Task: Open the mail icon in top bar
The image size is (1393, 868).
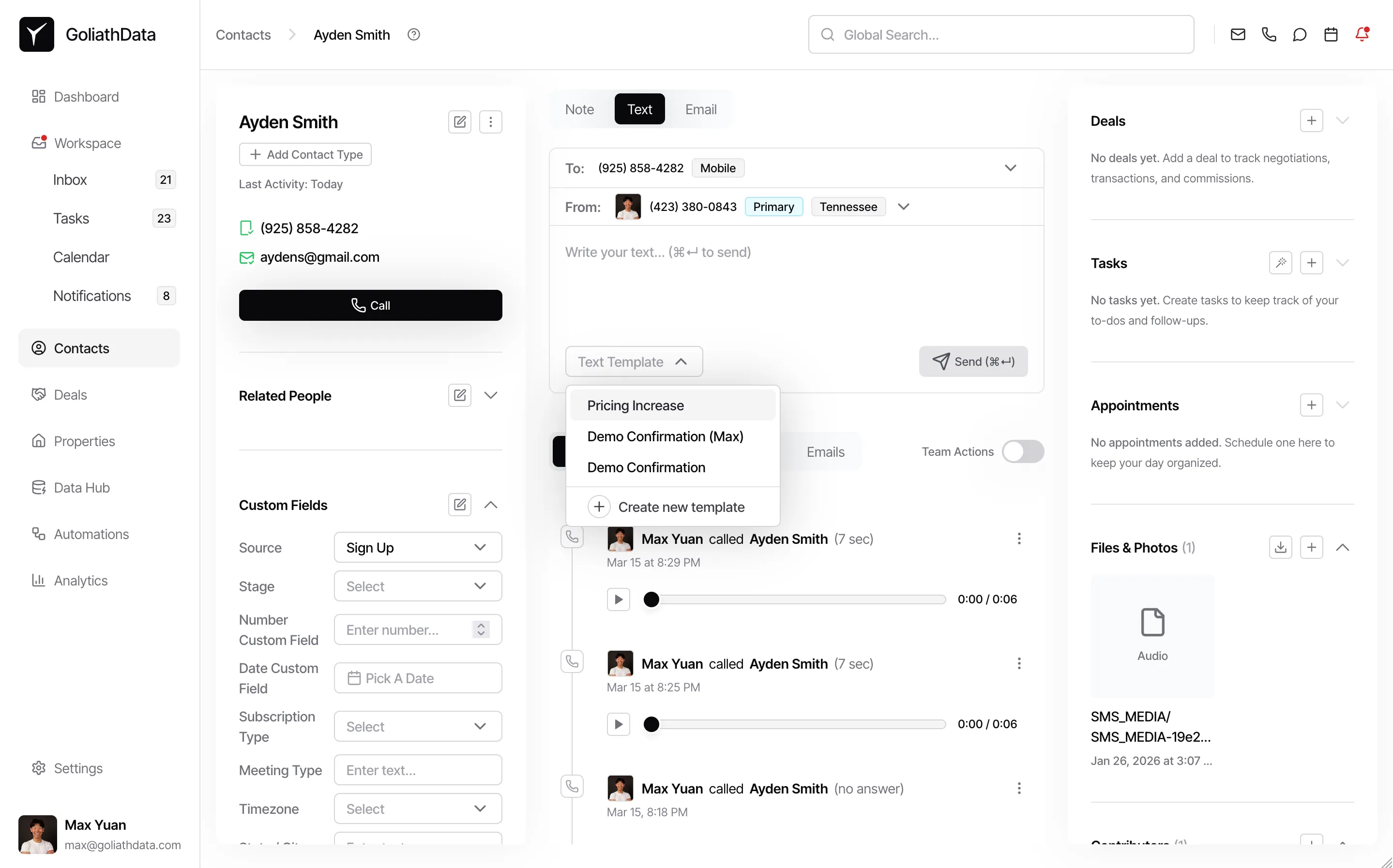Action: coord(1238,34)
